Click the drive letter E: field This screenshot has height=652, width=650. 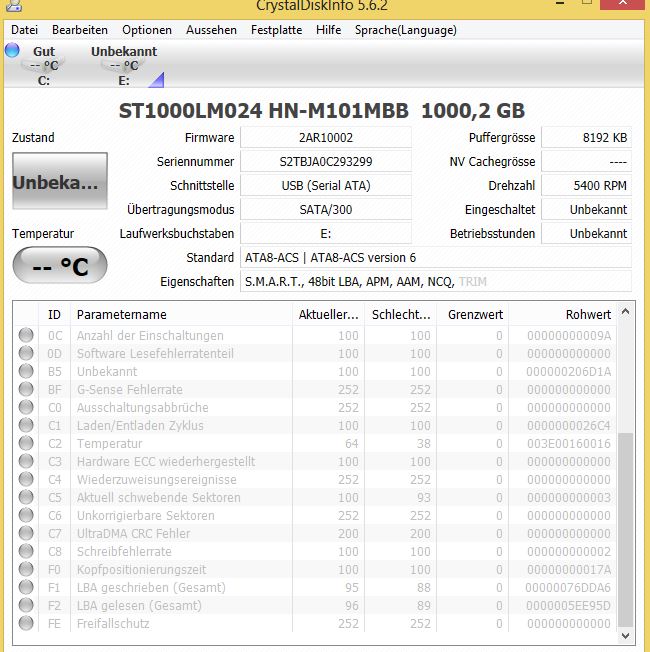coord(326,234)
